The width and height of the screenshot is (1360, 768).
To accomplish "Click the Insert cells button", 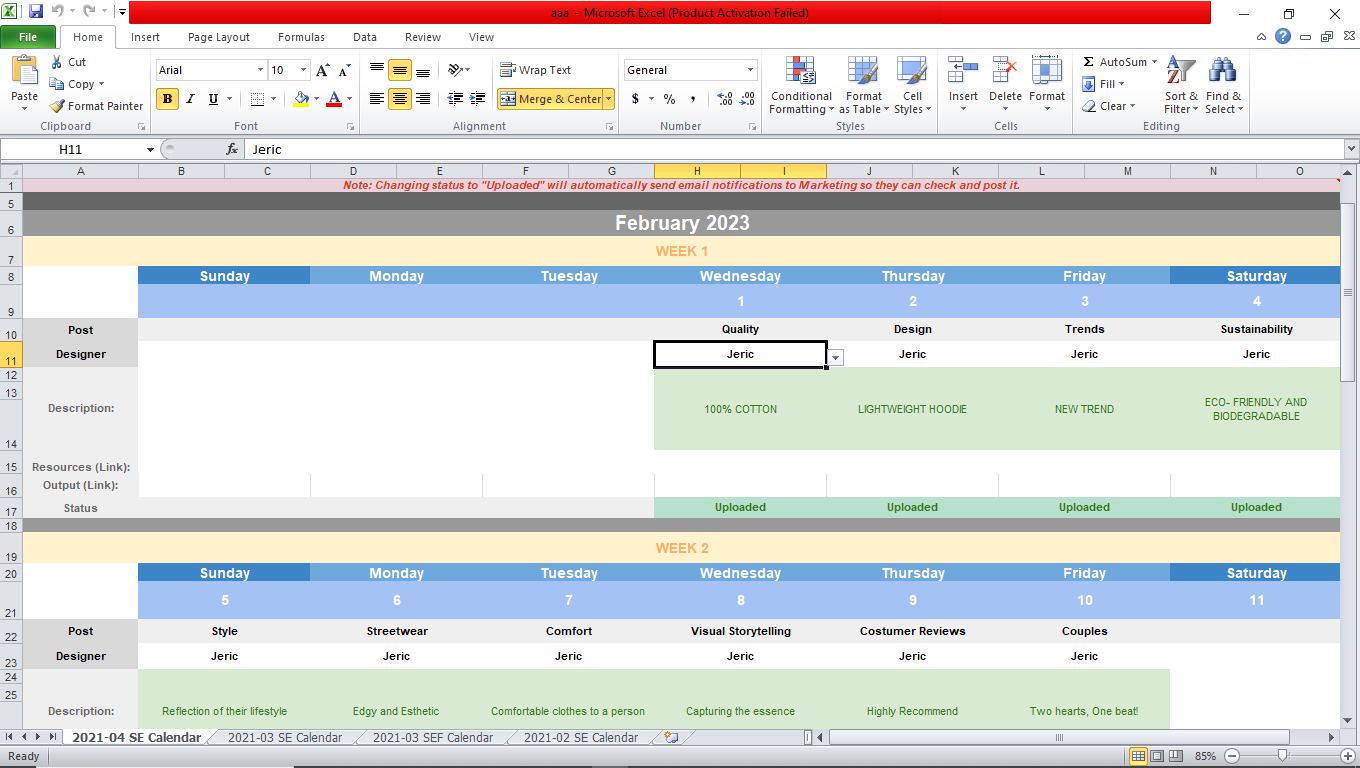I will coord(963,85).
